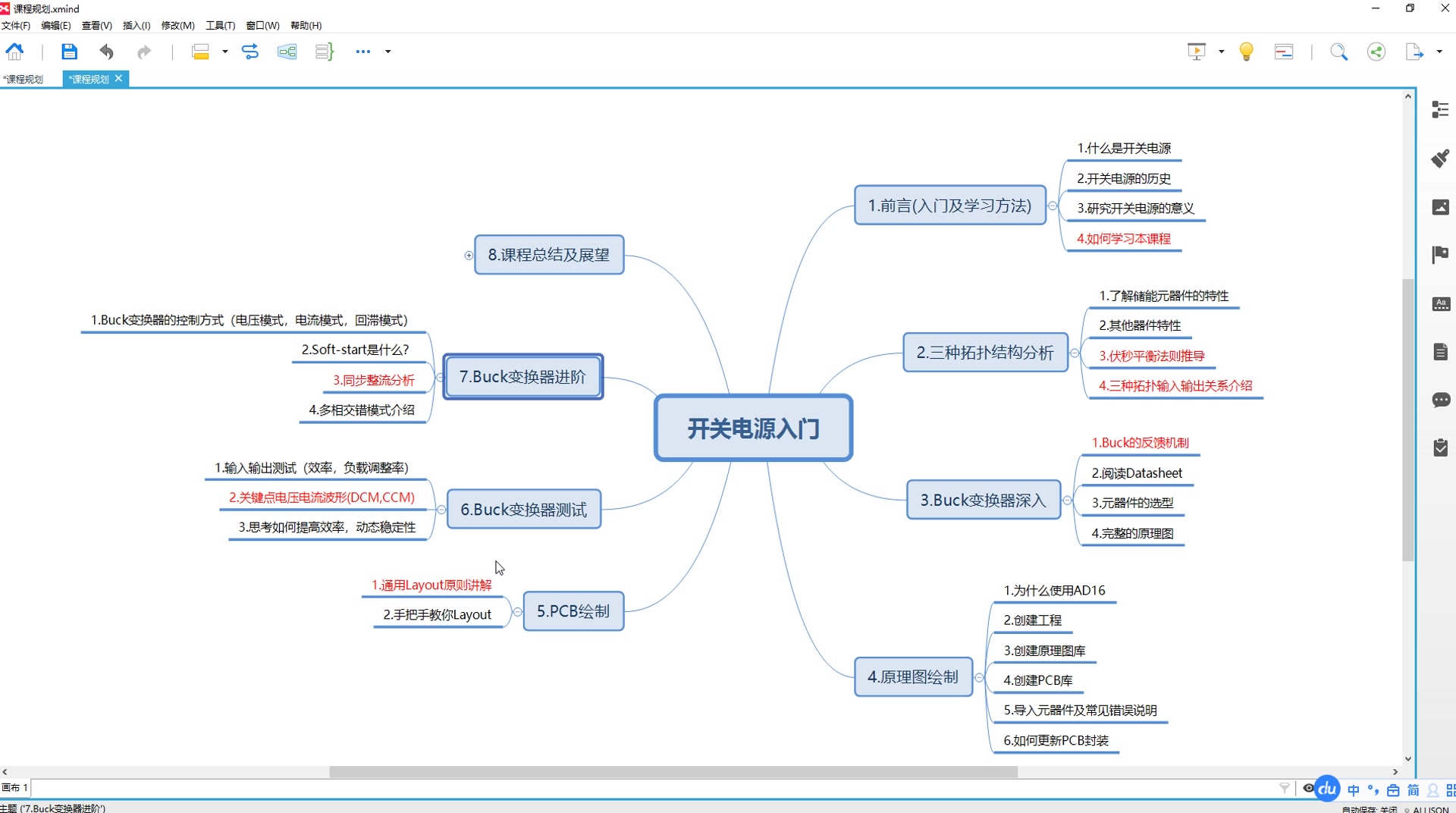Image resolution: width=1456 pixels, height=813 pixels.
Task: Open the Comments panel
Action: point(1440,400)
